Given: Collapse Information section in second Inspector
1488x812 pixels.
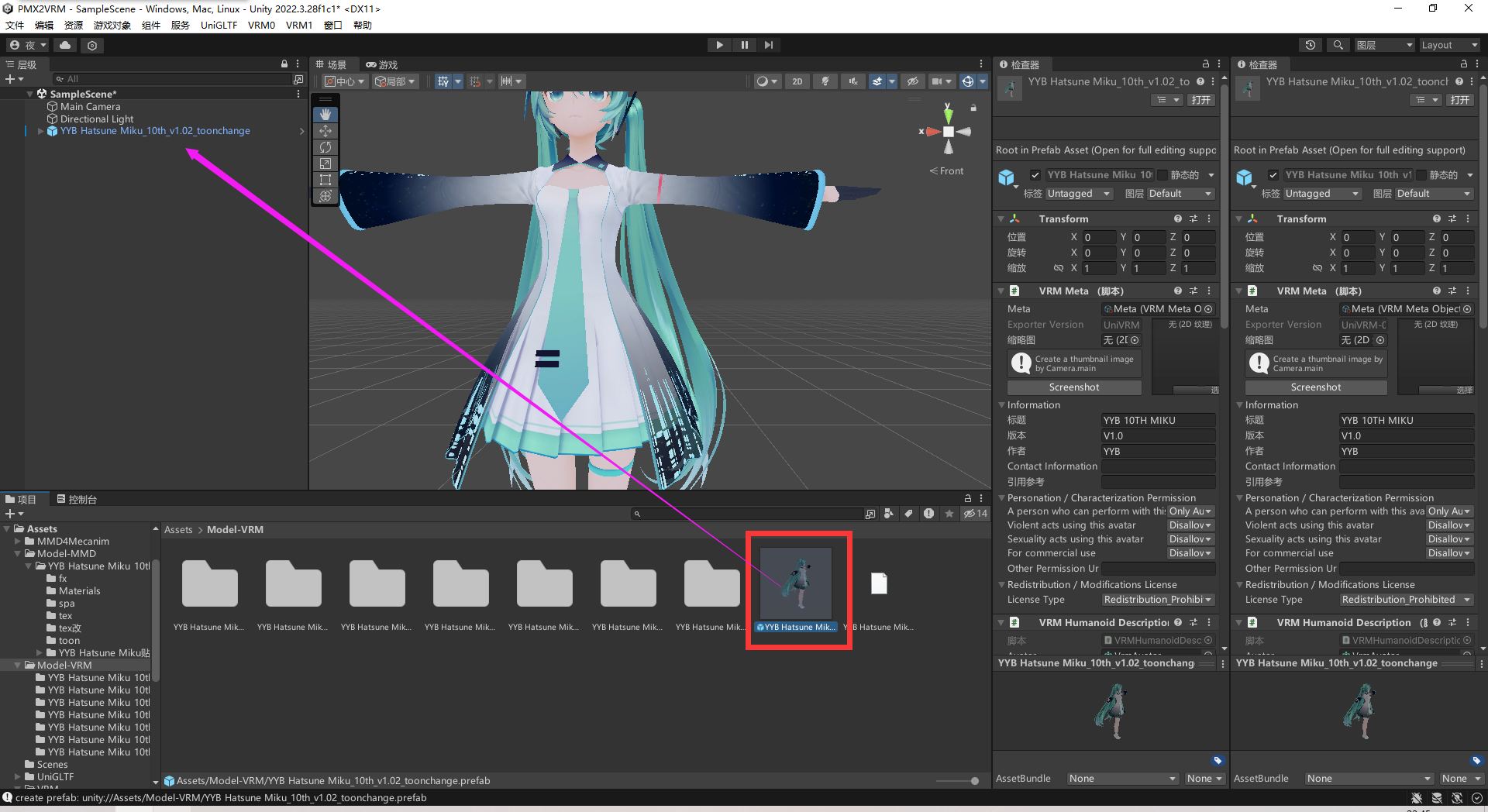Looking at the screenshot, I should coord(1239,405).
